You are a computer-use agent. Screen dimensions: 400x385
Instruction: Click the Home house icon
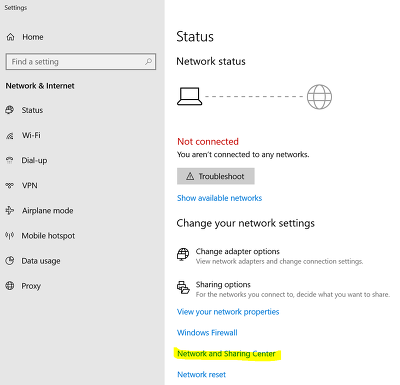click(x=11, y=37)
